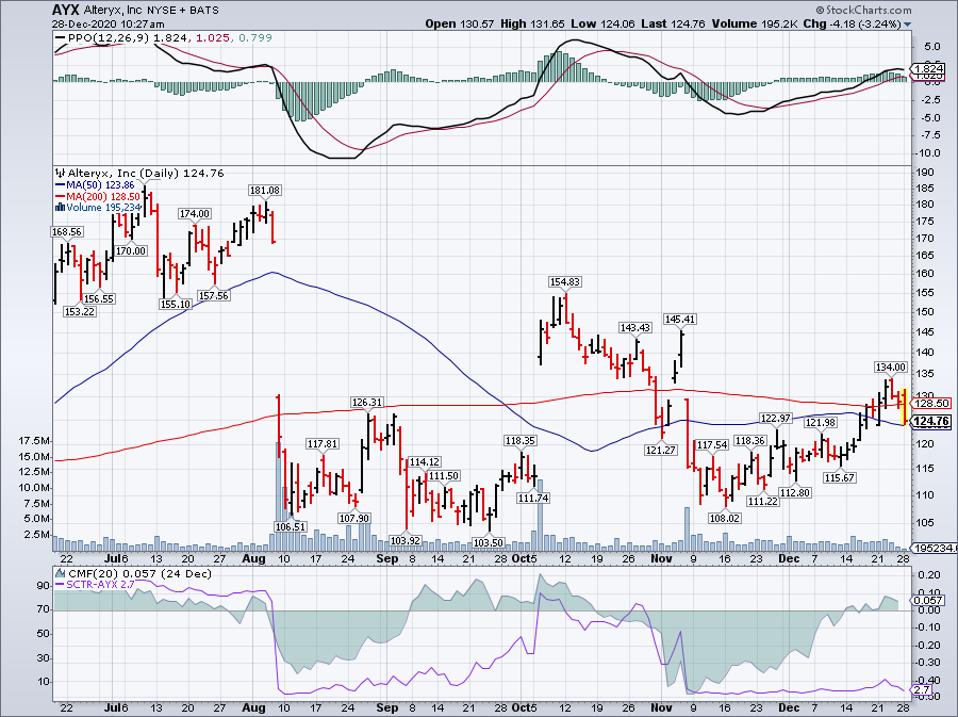The height and width of the screenshot is (717, 958).
Task: Click the 122.97 price label
Action: pos(775,418)
